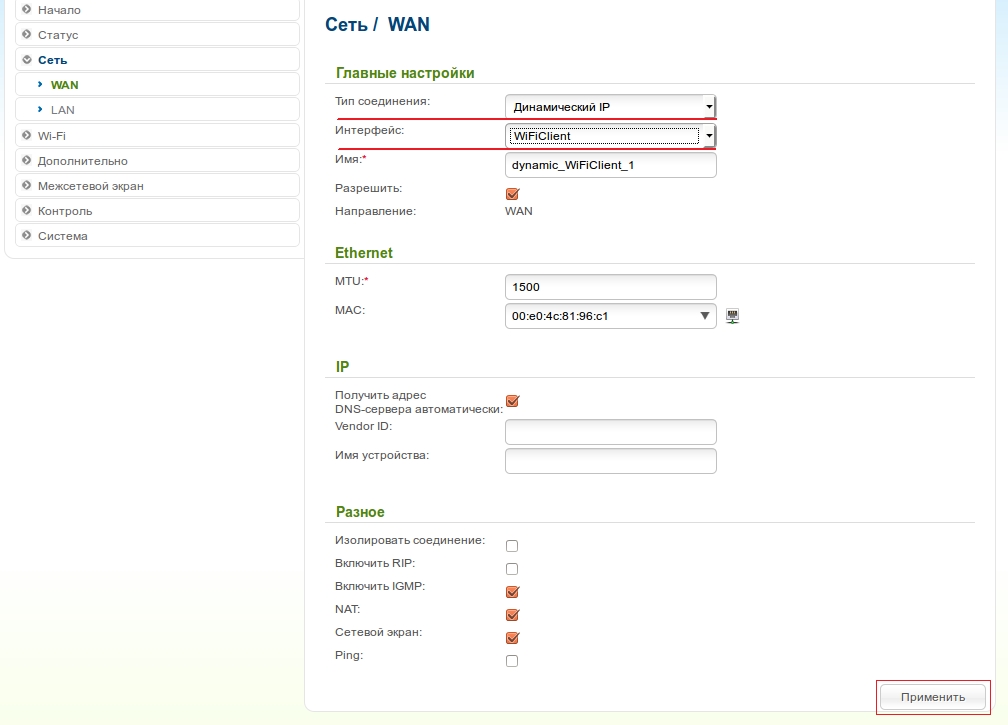Click the arrow bullet beside Wi-Fi menu

click(26, 135)
